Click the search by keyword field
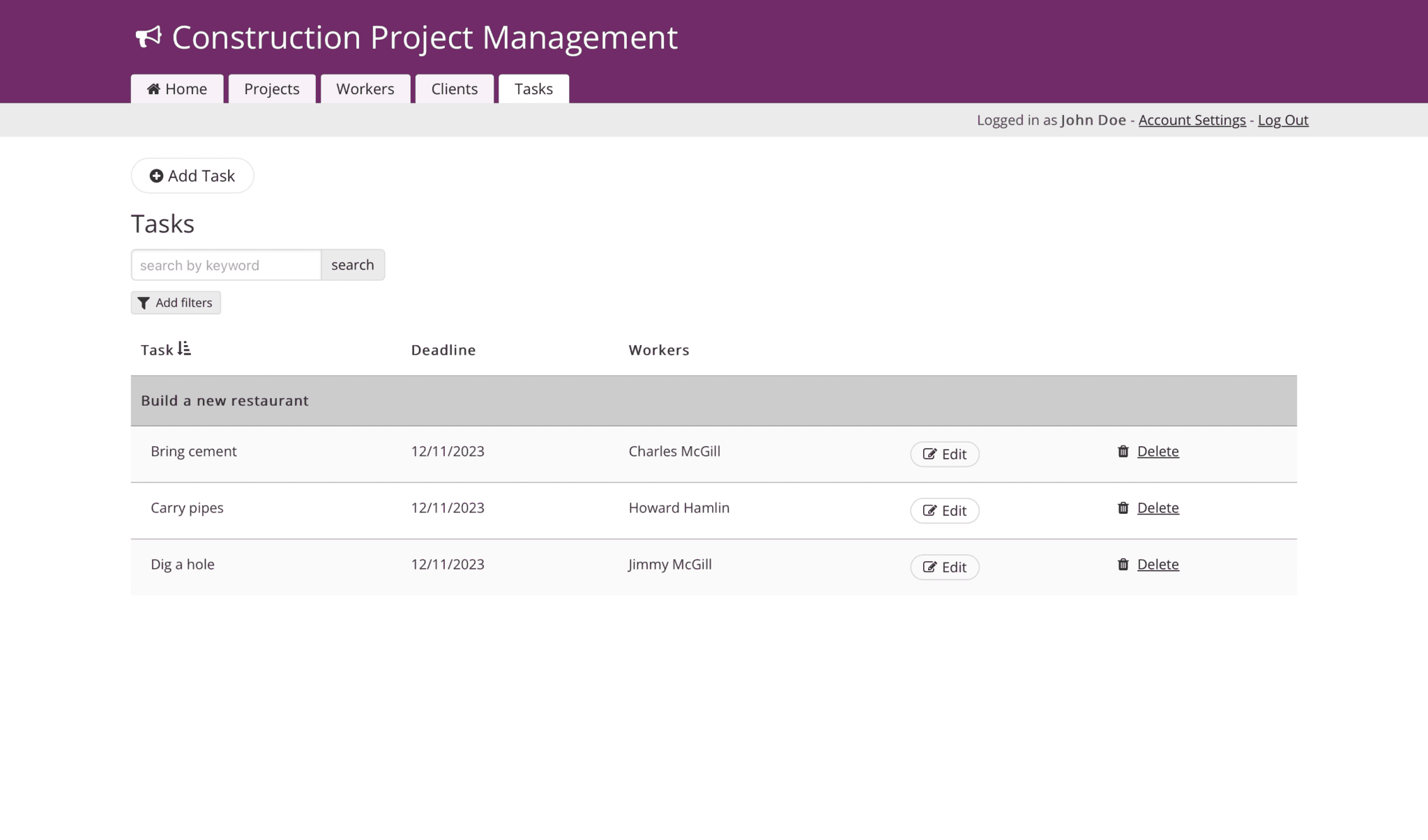Screen dimensions: 1428x840 [225, 265]
